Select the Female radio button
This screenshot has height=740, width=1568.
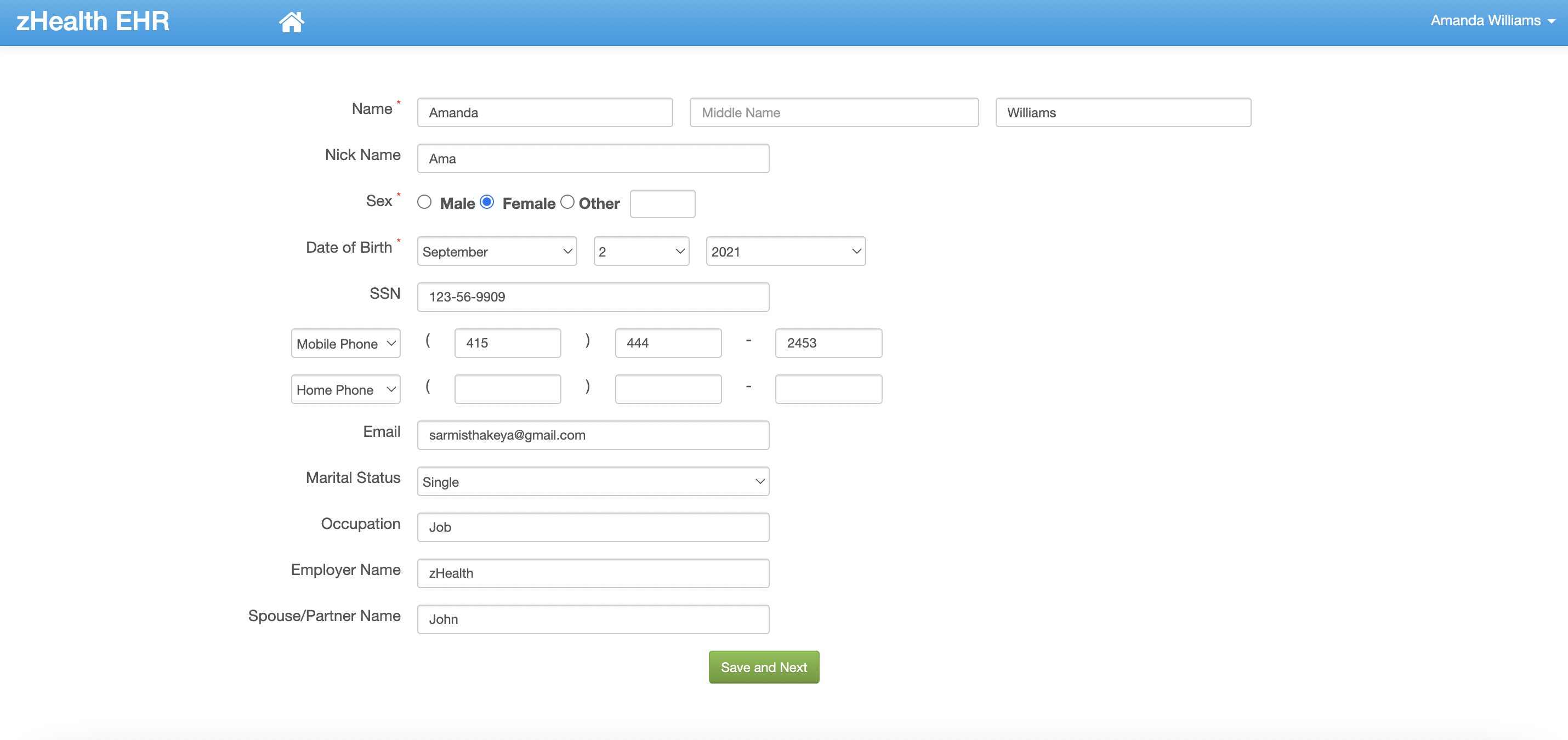(487, 202)
